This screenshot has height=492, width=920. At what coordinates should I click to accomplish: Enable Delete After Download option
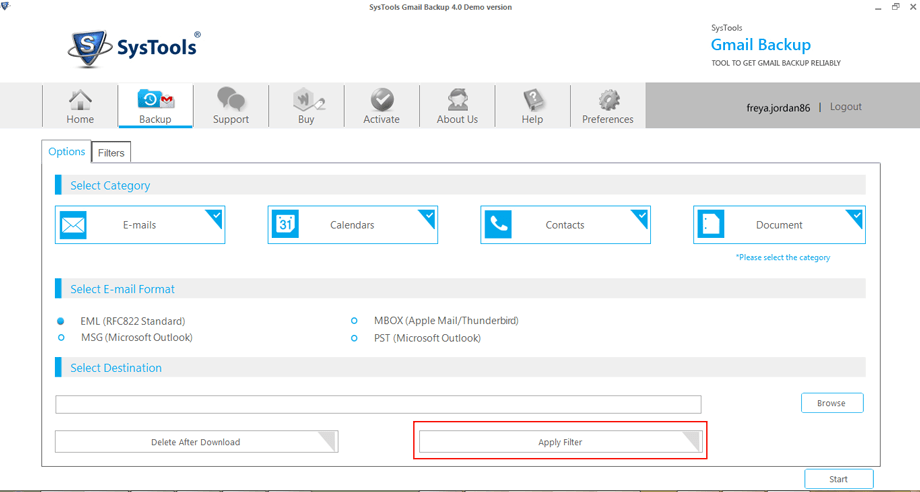[x=197, y=442]
